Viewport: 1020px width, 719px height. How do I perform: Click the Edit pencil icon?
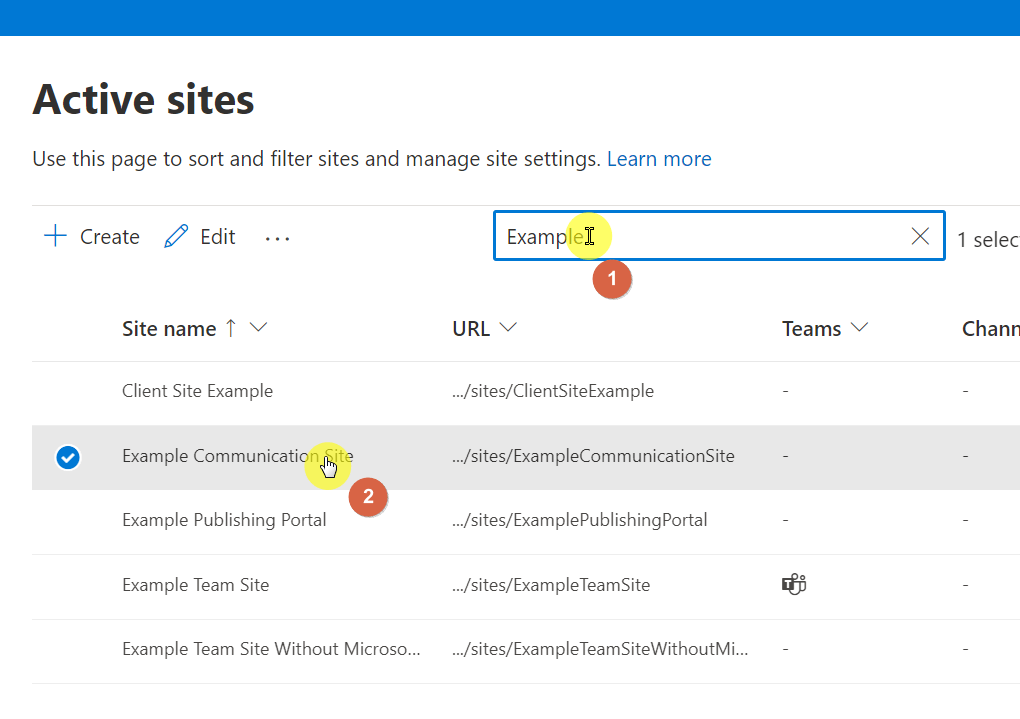pos(176,236)
